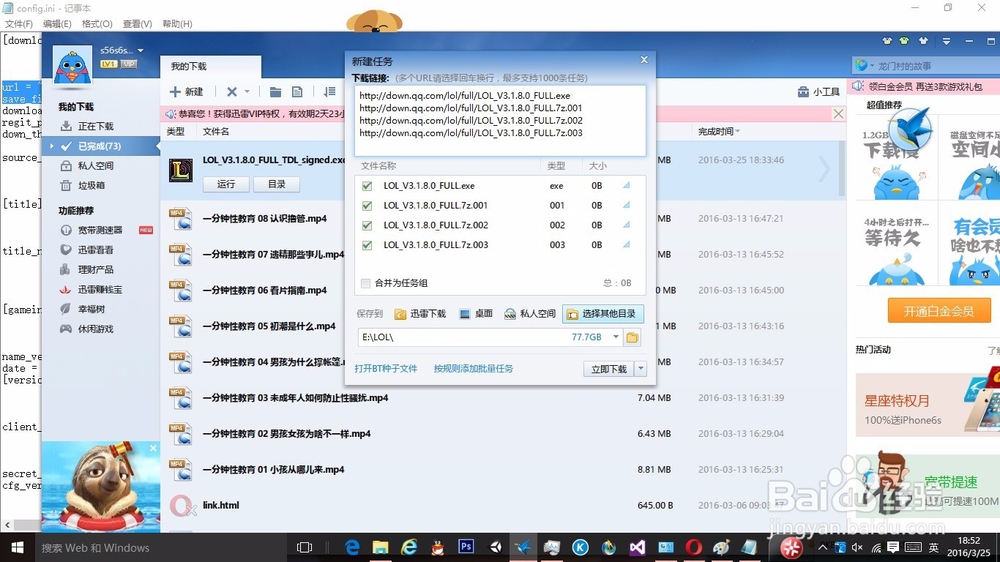Click the edit icon for the 7z.003 row
Image resolution: width=1000 pixels, height=562 pixels.
click(626, 244)
